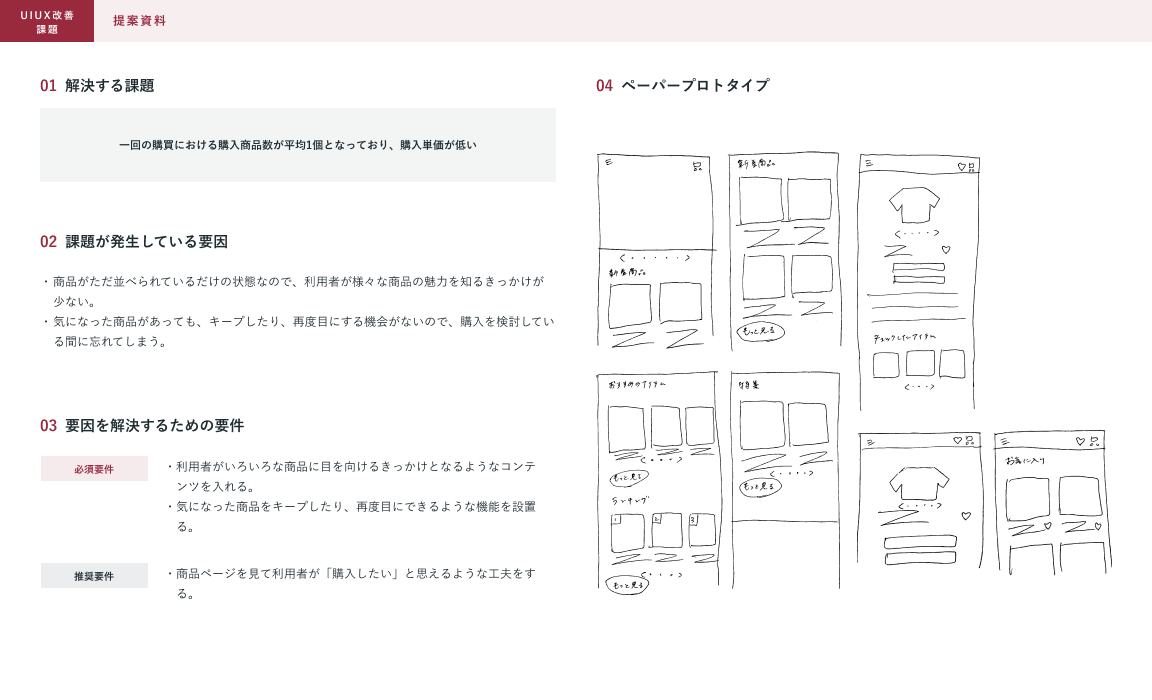Click the carousel dots under the top-left hero image
The height and width of the screenshot is (700, 1152).
pos(655,258)
